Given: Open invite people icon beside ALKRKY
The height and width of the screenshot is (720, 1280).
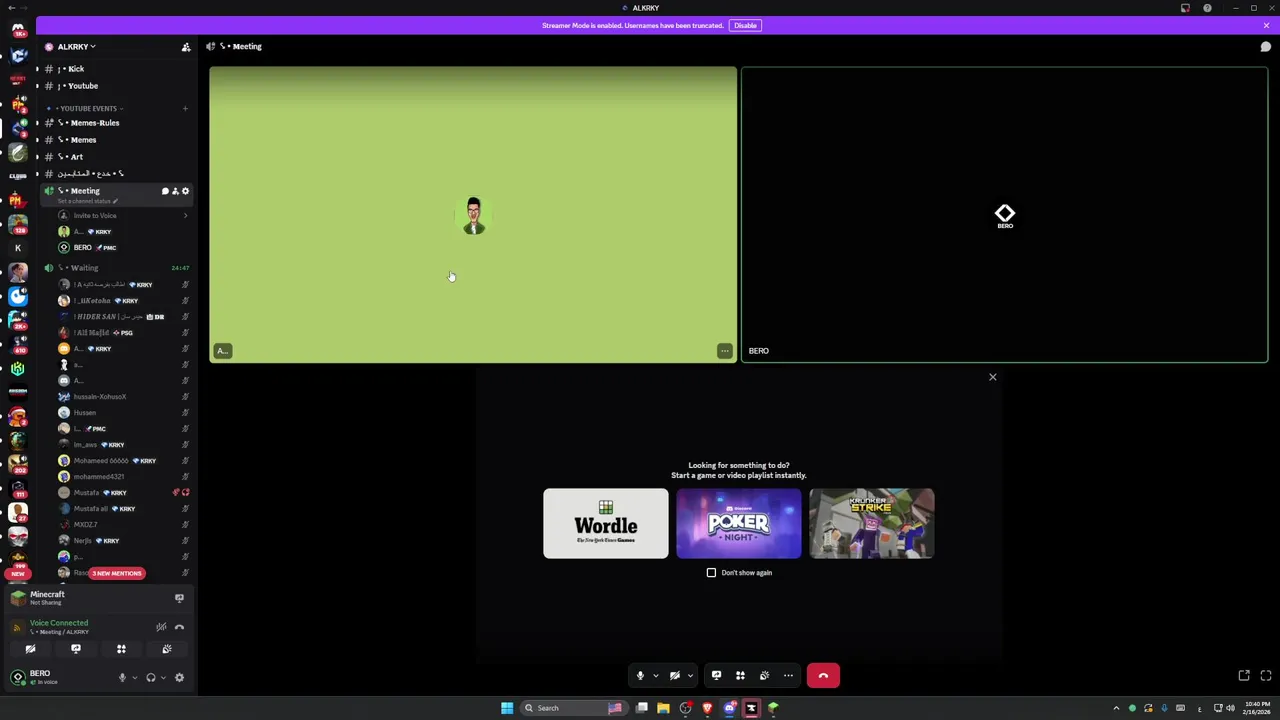Looking at the screenshot, I should point(185,47).
